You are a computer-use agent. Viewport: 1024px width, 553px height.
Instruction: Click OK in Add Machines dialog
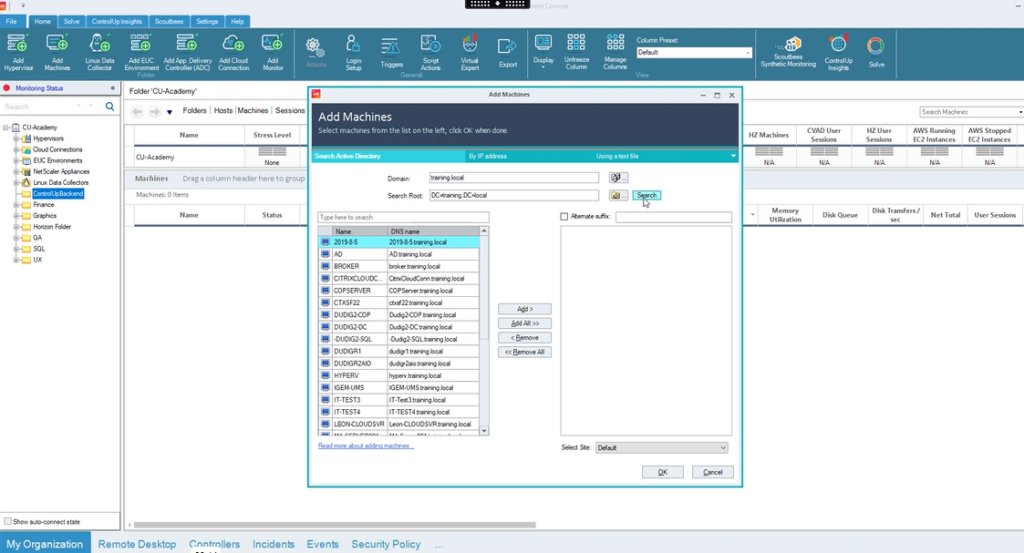pyautogui.click(x=662, y=472)
